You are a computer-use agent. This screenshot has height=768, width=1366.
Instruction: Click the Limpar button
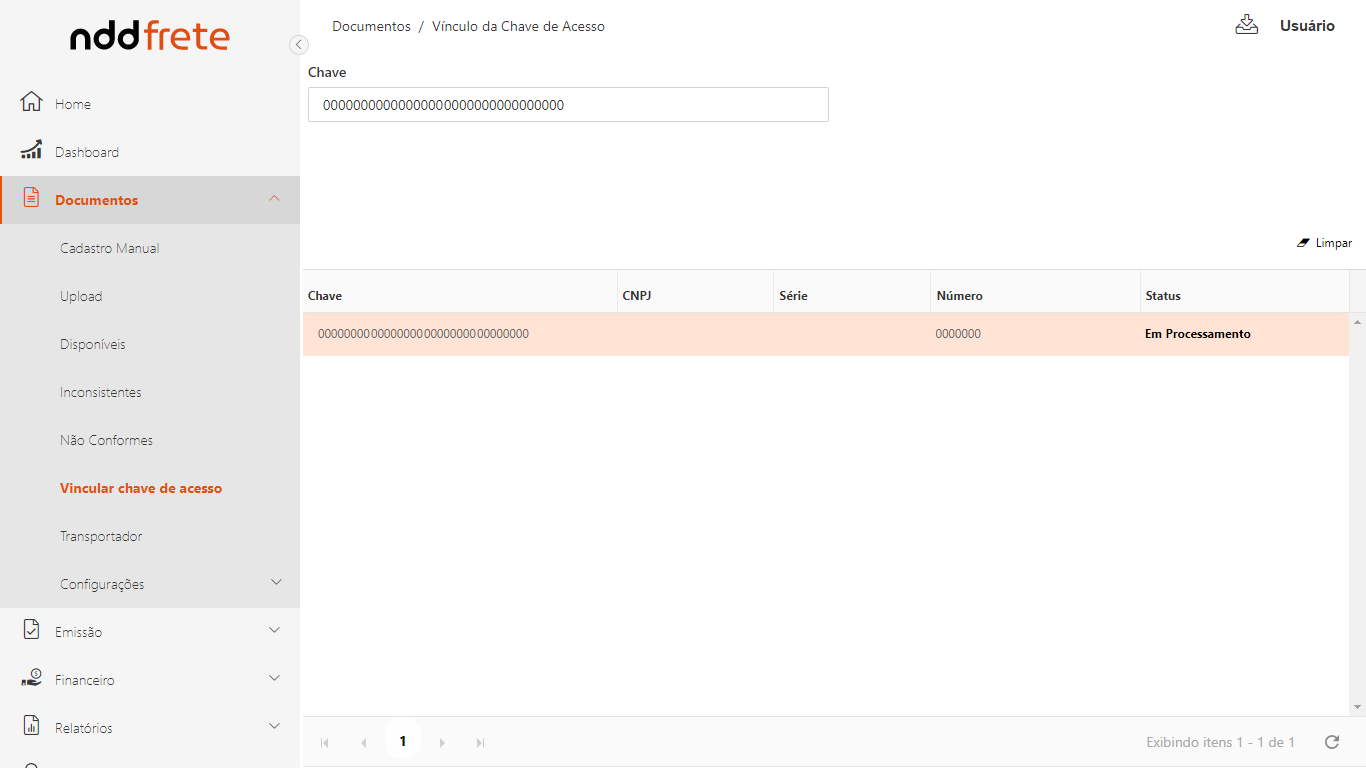pos(1324,243)
